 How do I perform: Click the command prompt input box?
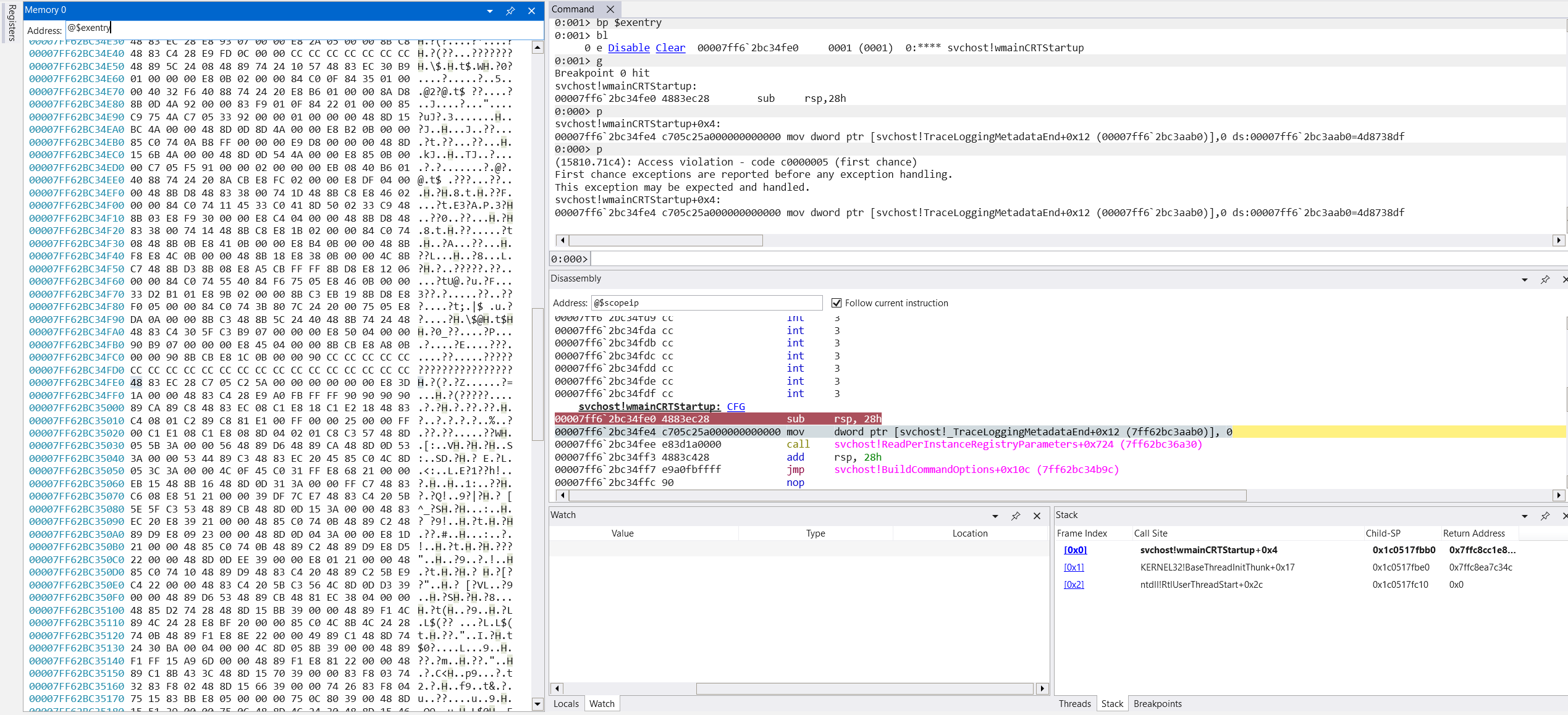pos(1078,259)
